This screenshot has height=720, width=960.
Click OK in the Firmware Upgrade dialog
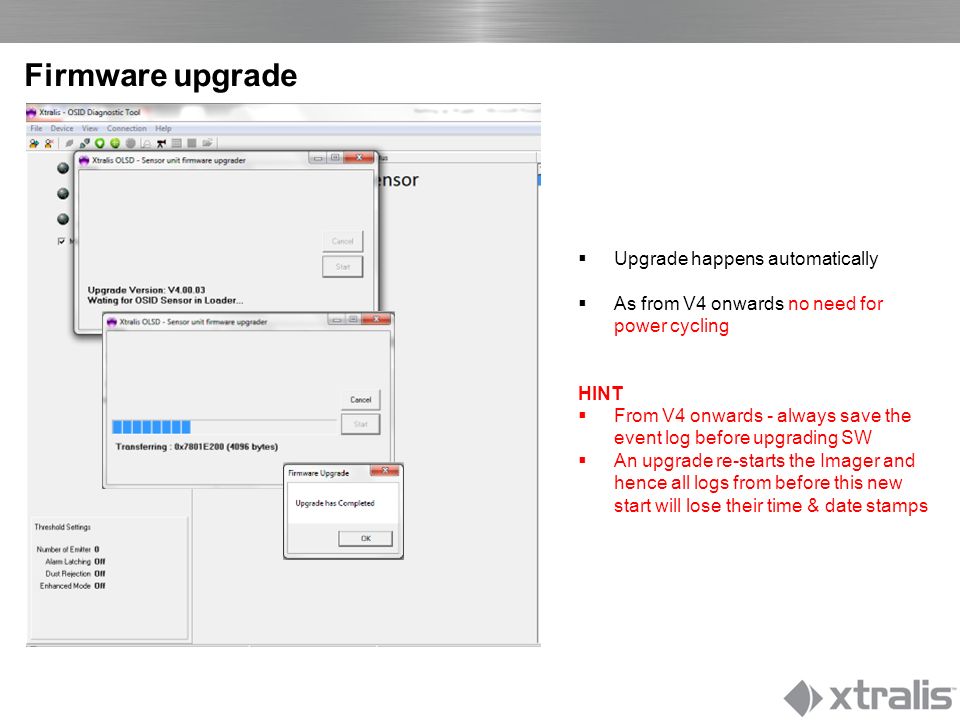pyautogui.click(x=366, y=539)
